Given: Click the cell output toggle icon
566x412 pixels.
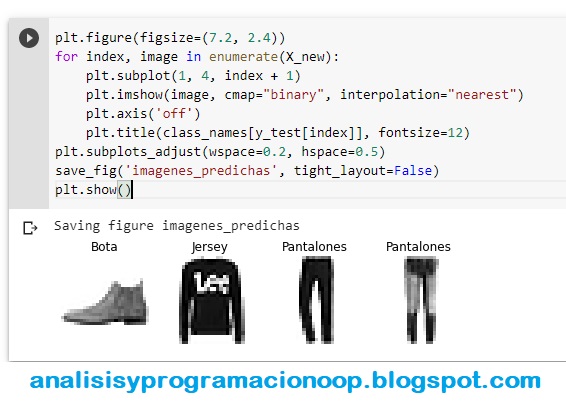Looking at the screenshot, I should [30, 228].
